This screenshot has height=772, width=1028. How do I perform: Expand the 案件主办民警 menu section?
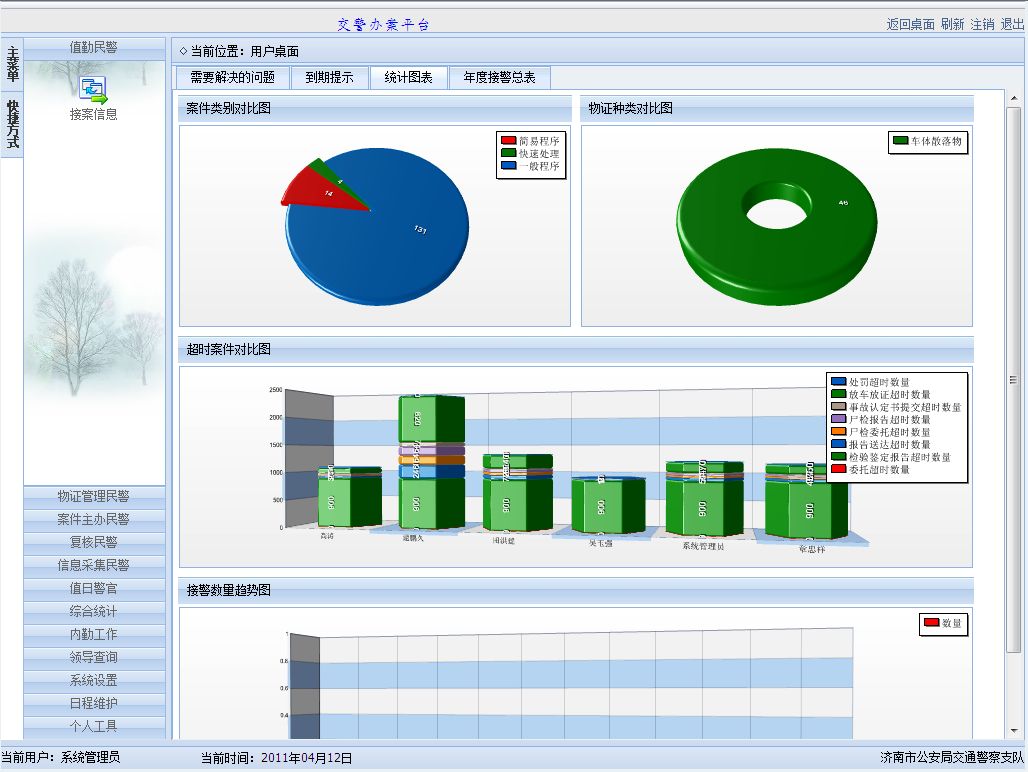[x=94, y=519]
